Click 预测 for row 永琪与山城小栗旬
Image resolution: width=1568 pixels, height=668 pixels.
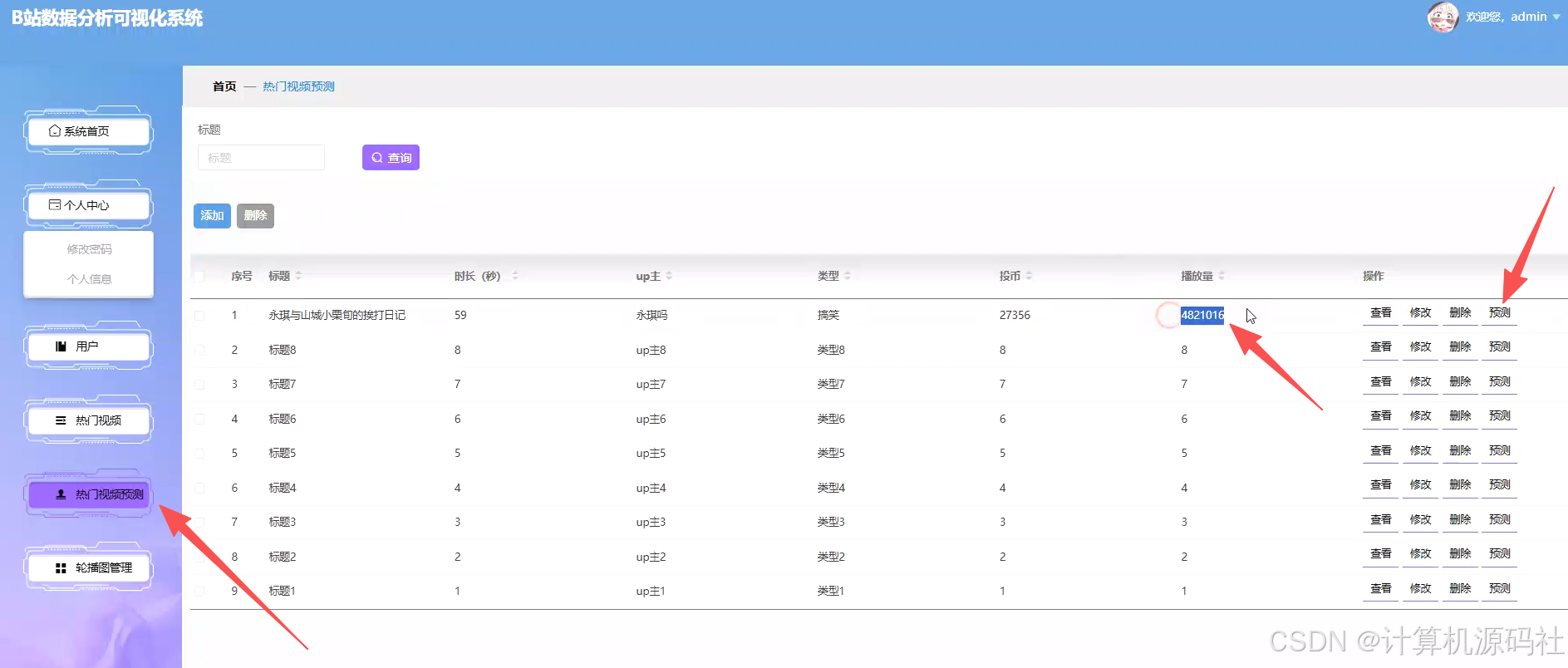click(1500, 313)
